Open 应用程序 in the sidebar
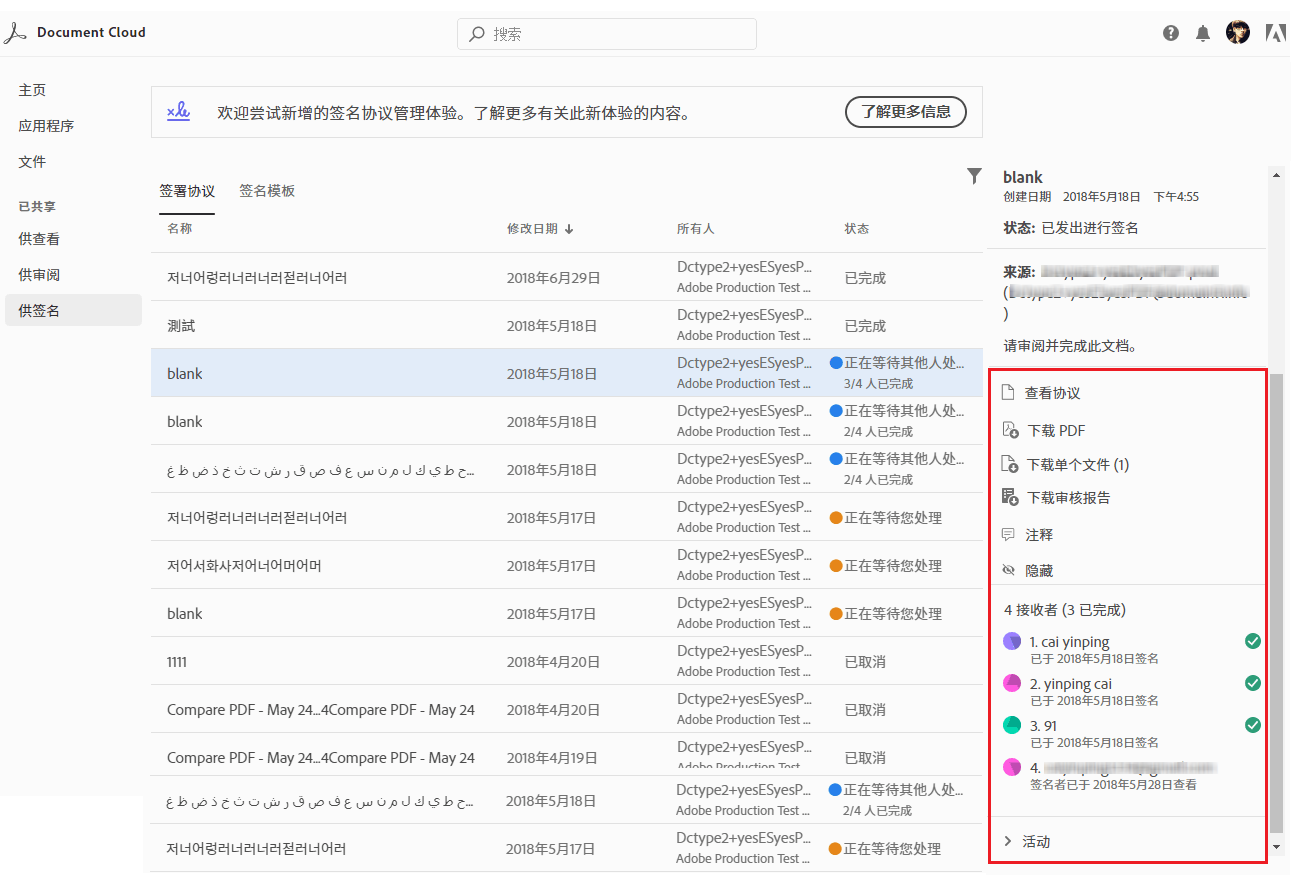 46,126
